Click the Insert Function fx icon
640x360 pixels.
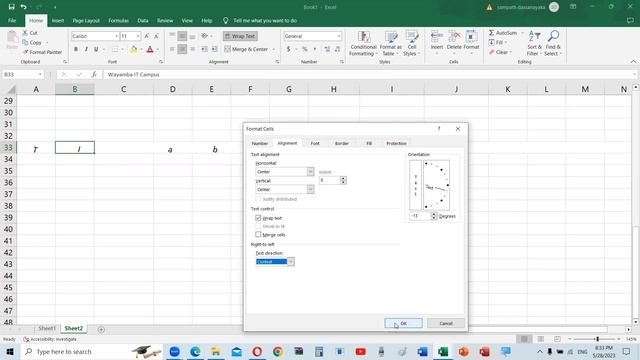coord(94,74)
